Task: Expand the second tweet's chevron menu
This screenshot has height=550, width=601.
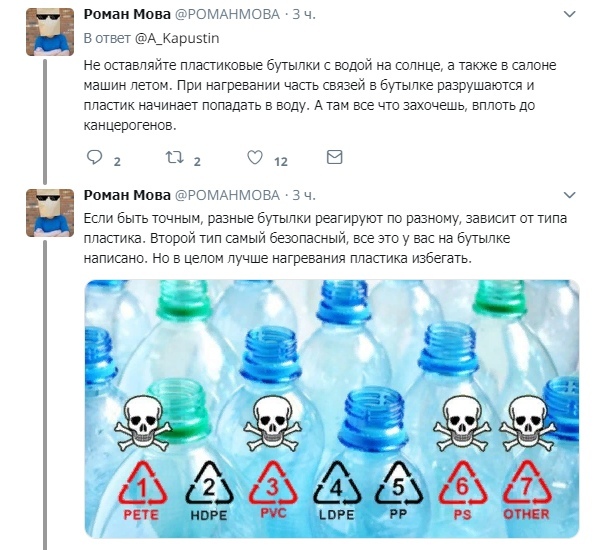Action: coord(570,195)
